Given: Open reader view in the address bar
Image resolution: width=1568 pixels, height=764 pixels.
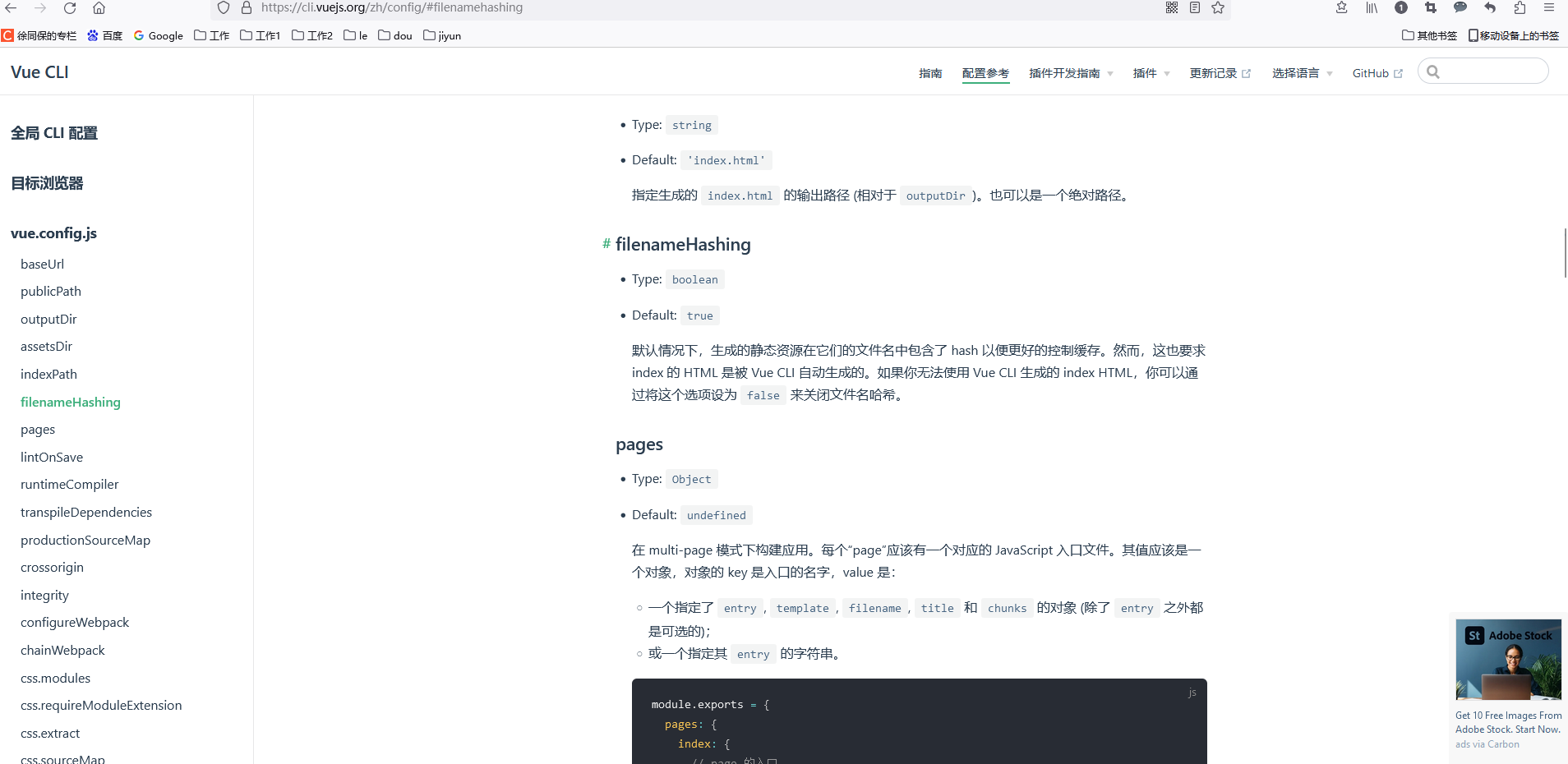Looking at the screenshot, I should point(1195,8).
